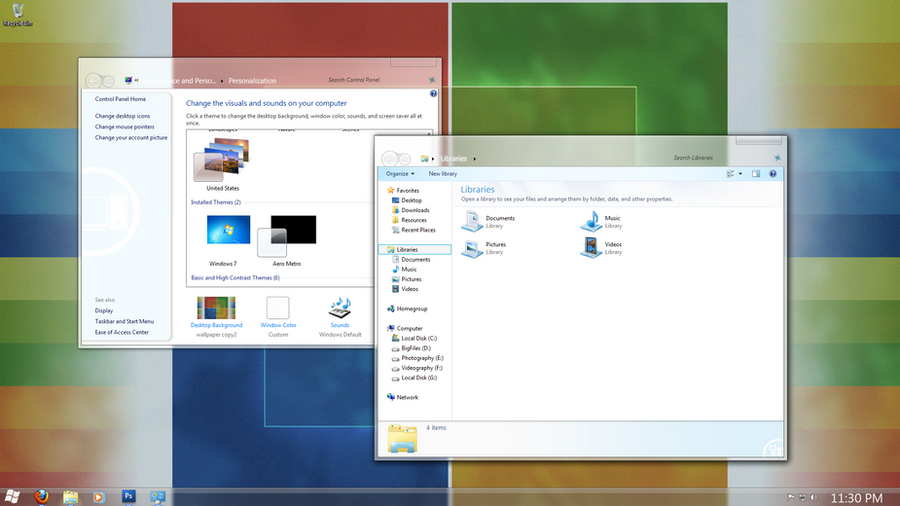
Task: Open Change desktop icons link
Action: click(122, 116)
